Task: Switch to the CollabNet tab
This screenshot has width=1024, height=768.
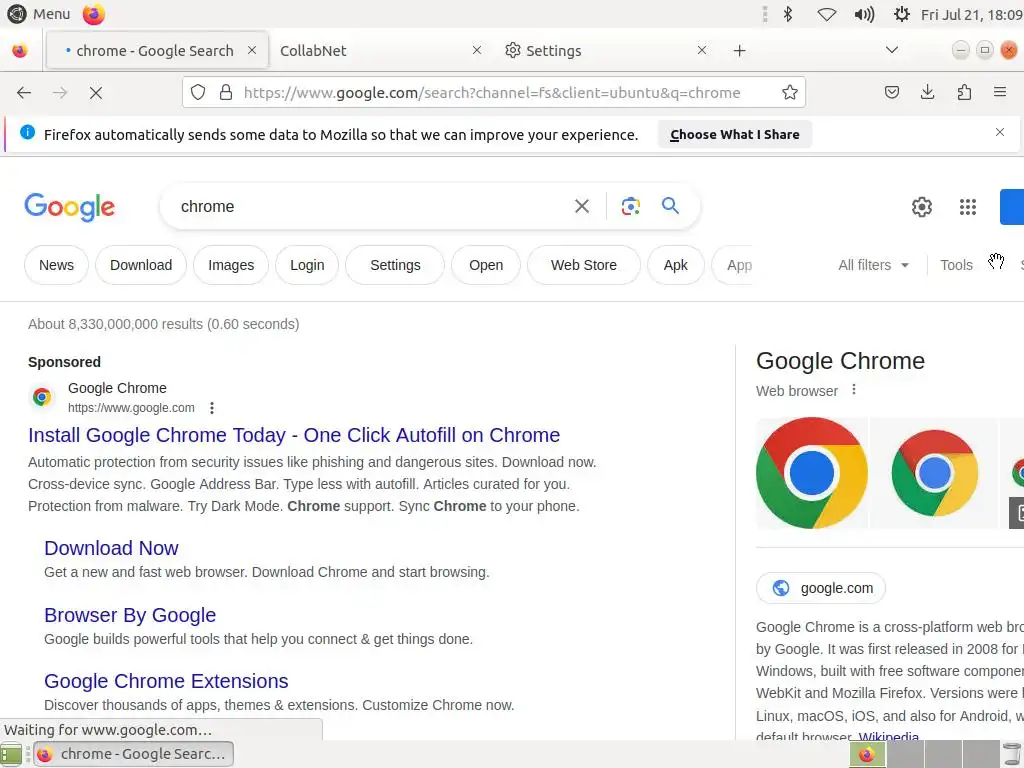Action: click(x=372, y=51)
